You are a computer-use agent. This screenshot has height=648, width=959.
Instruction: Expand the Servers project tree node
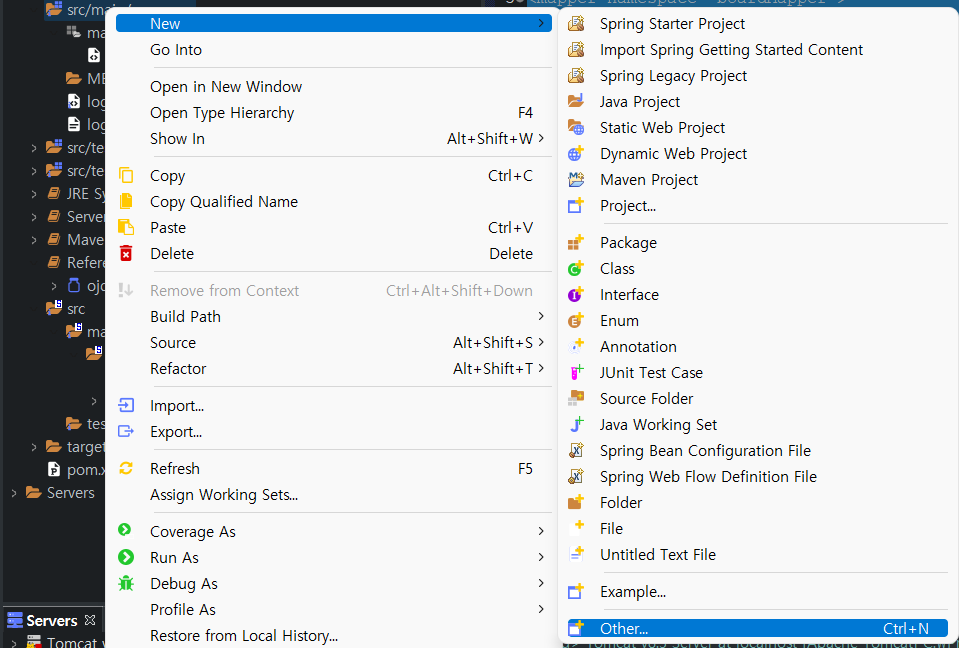coord(13,493)
